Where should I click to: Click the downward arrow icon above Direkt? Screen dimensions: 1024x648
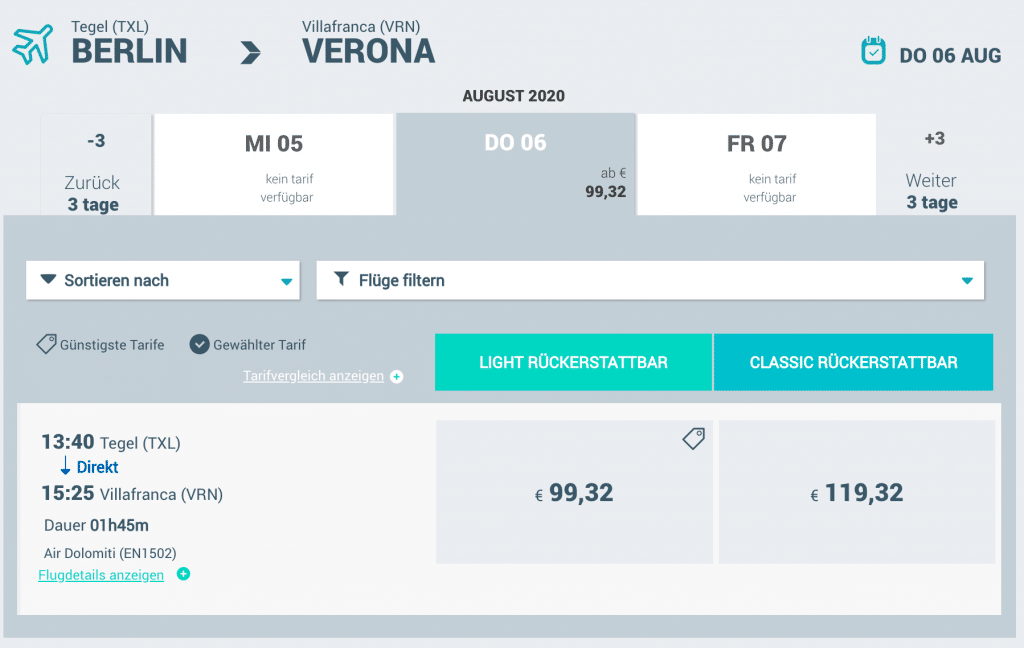tap(65, 466)
